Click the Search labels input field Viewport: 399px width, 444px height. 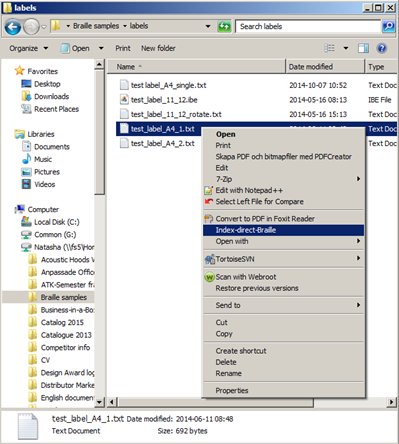pyautogui.click(x=308, y=26)
